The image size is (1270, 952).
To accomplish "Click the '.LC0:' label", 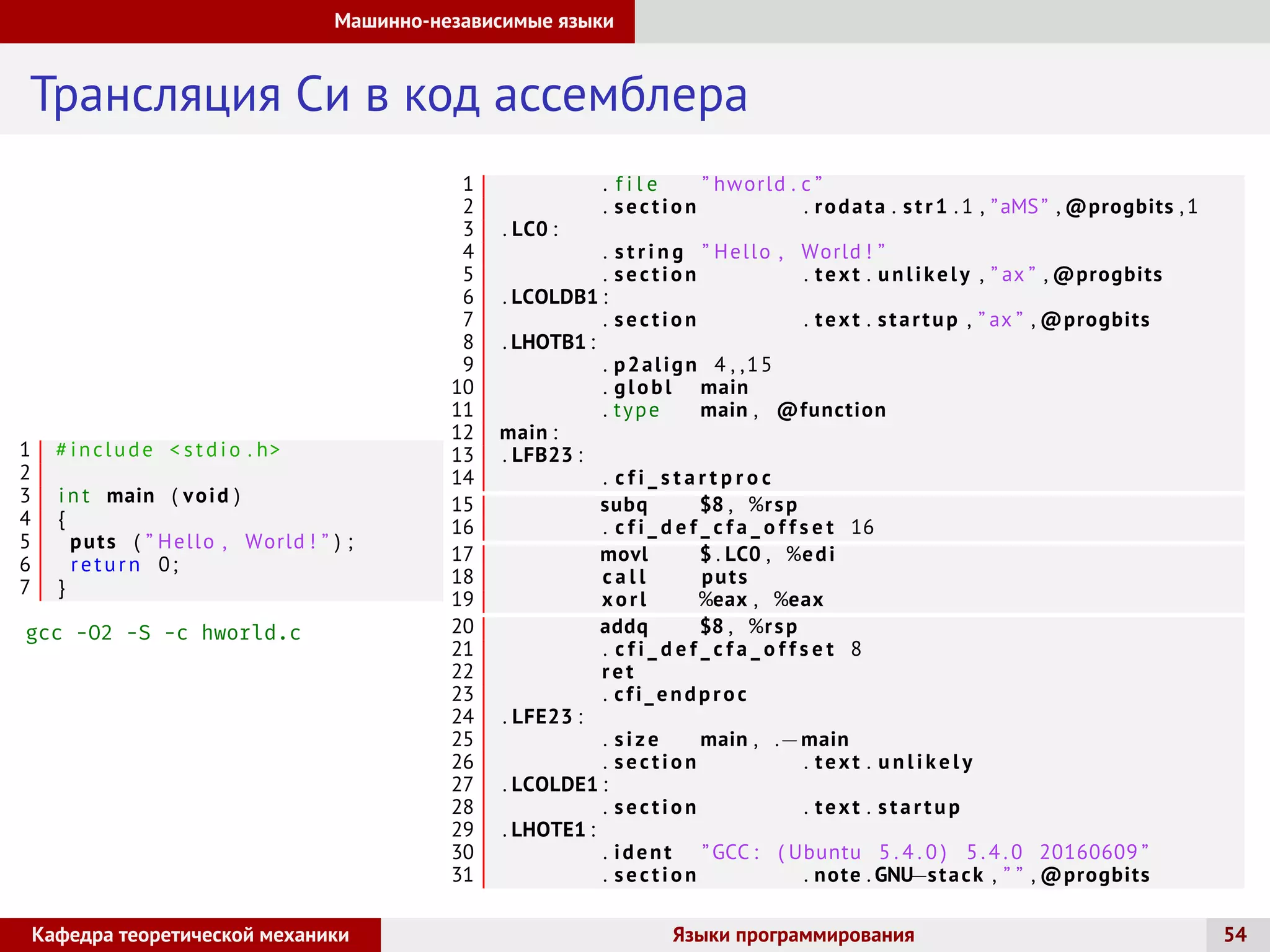I will point(530,229).
